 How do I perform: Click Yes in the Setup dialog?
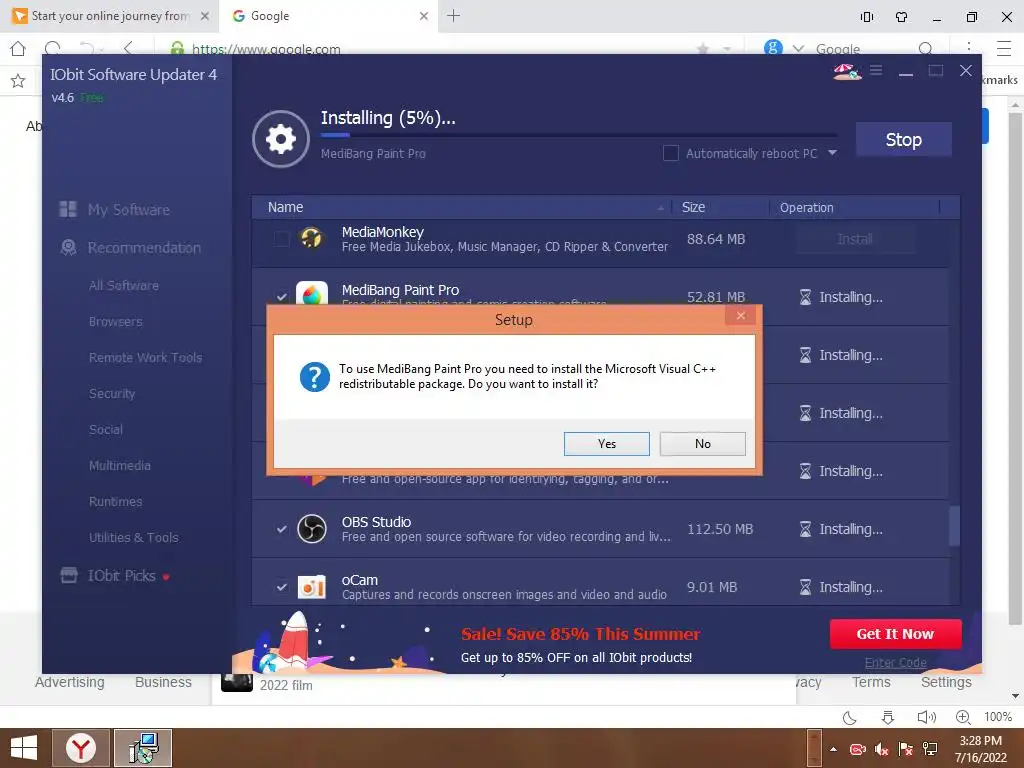point(606,443)
